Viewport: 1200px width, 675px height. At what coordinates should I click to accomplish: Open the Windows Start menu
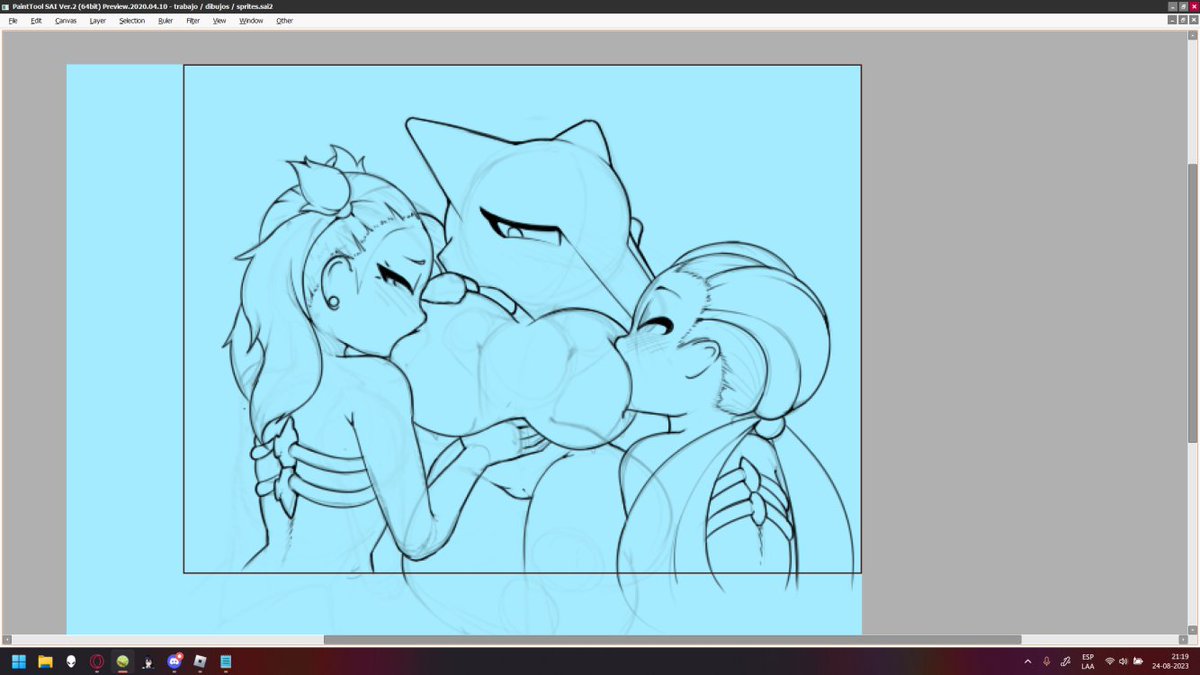18,661
